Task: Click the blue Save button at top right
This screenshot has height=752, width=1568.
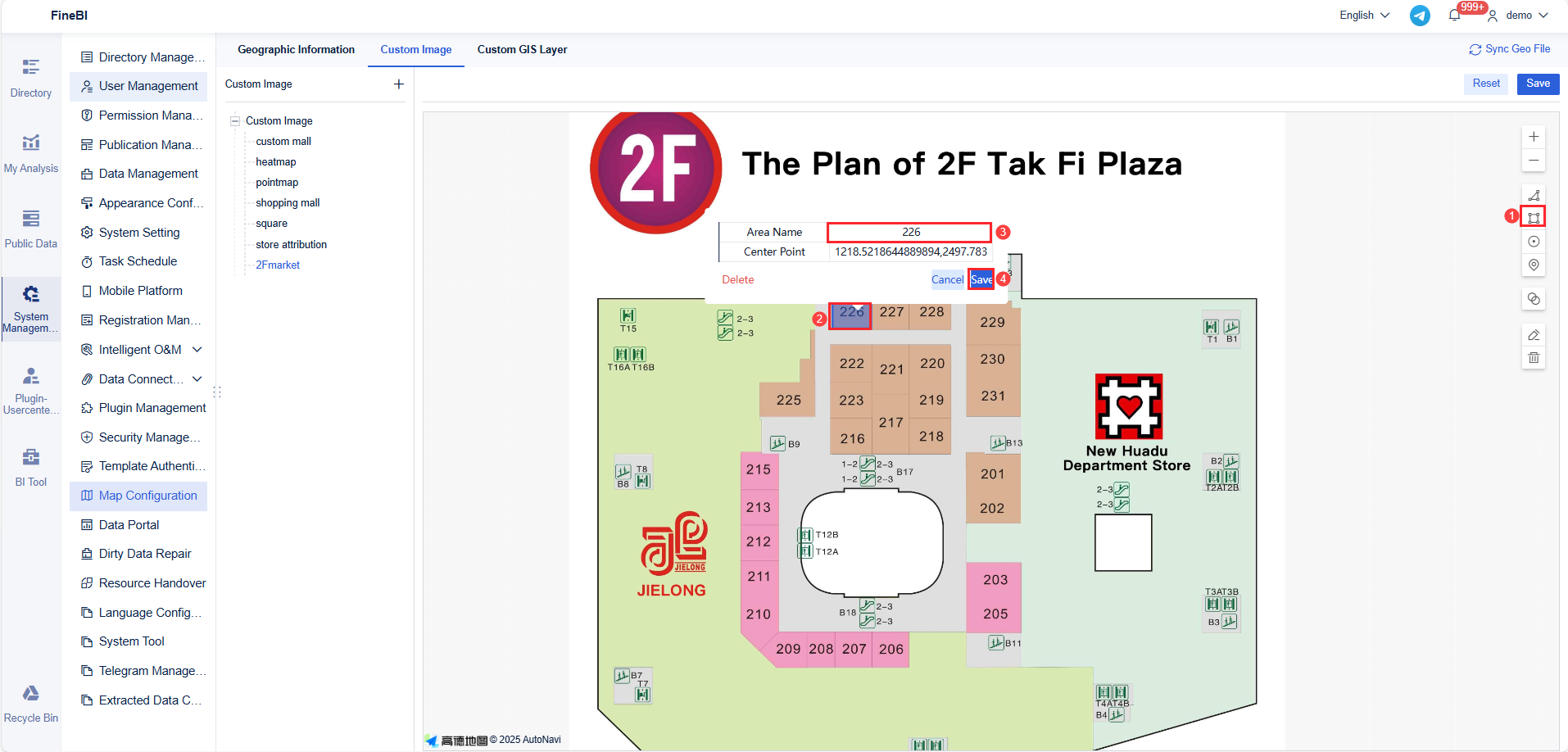Action: coord(1538,84)
